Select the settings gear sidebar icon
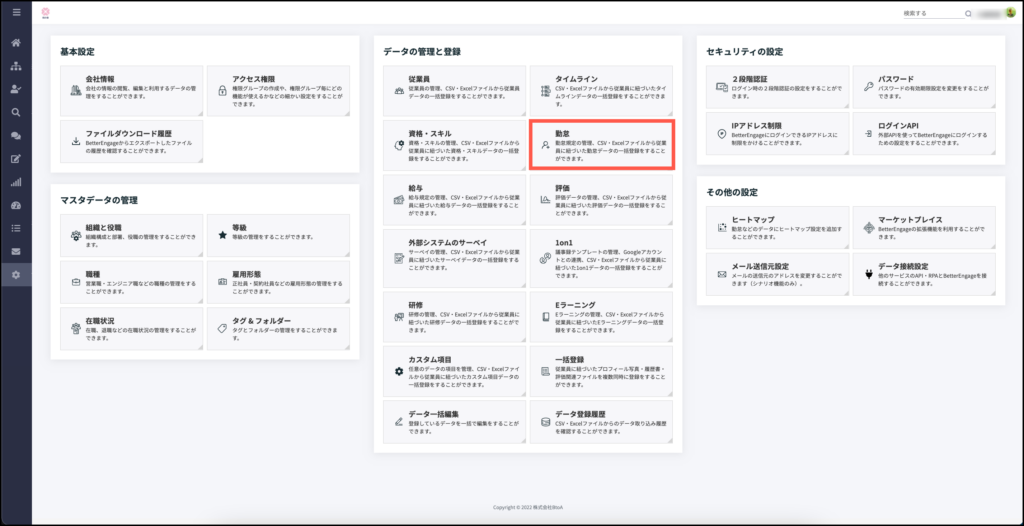The image size is (1024, 526). pos(16,275)
